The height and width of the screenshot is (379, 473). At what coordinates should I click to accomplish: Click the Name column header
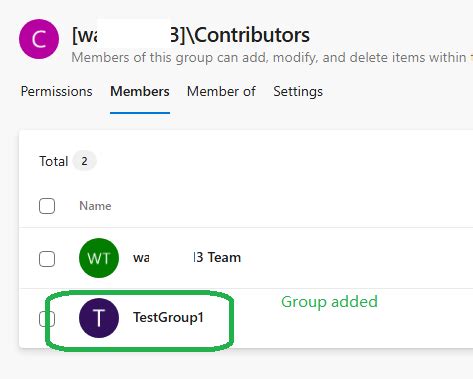point(95,206)
